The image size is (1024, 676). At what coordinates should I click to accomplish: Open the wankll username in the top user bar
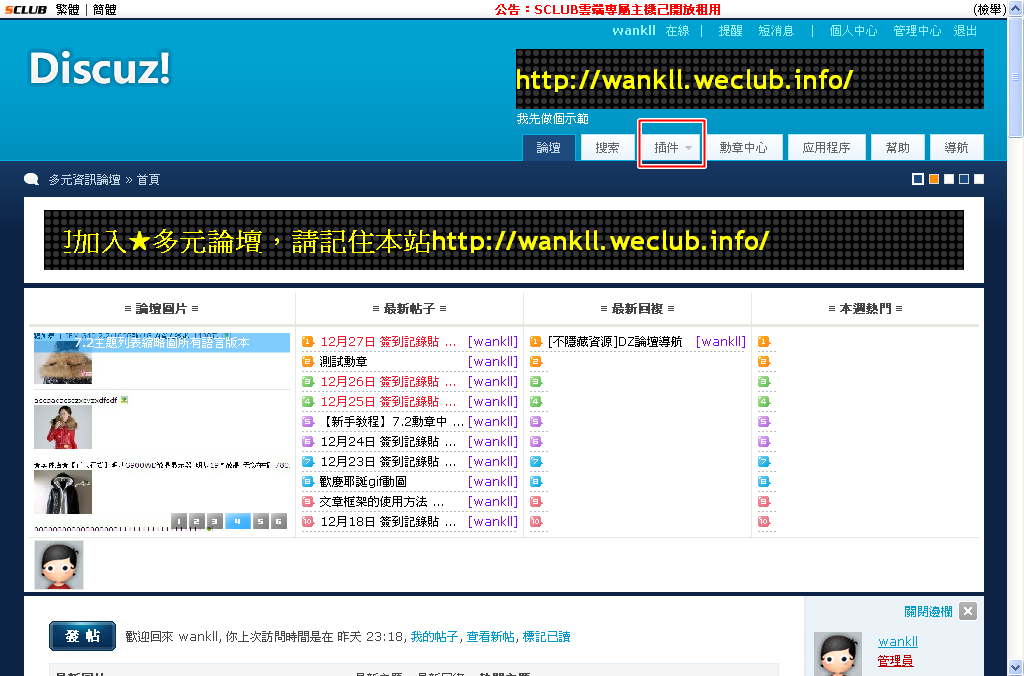633,31
